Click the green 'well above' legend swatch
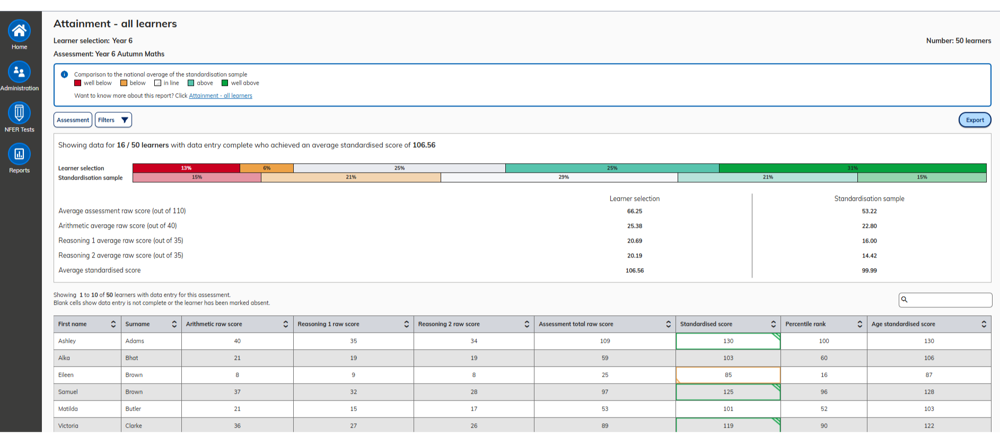The width and height of the screenshot is (1000, 443). (225, 83)
